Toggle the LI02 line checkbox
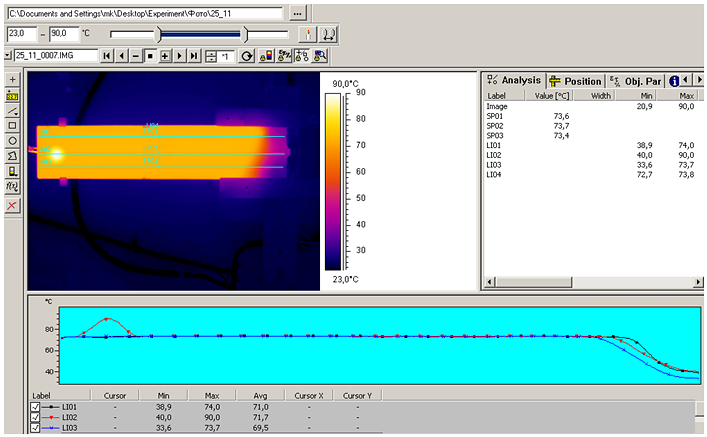The width and height of the screenshot is (707, 437). [x=37, y=417]
